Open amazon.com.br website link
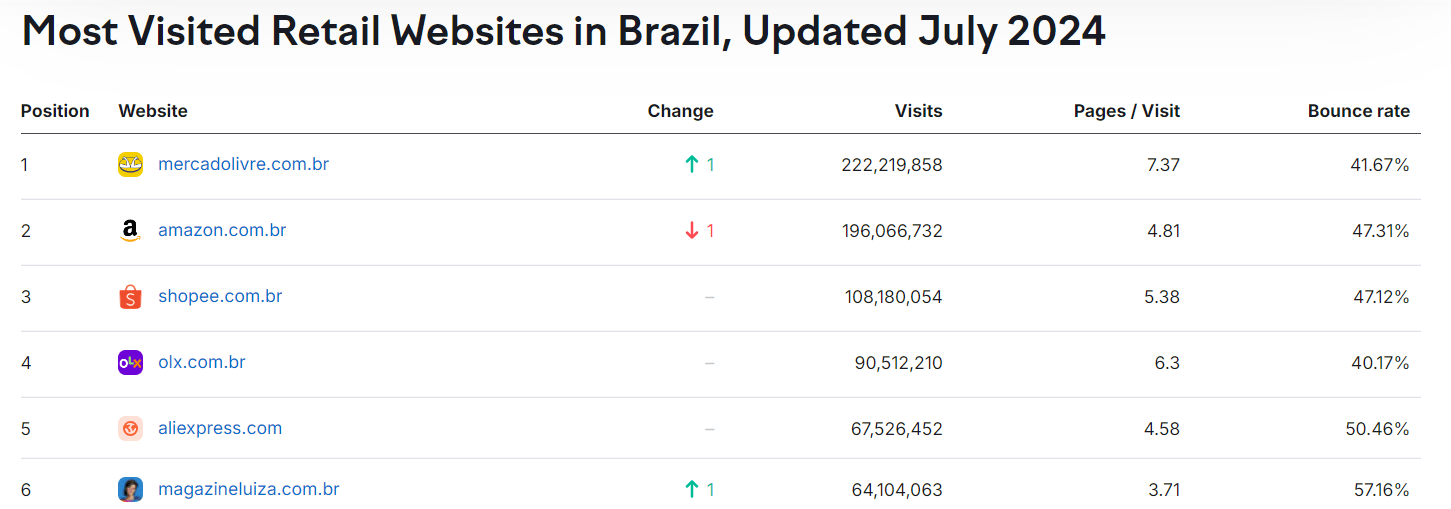Image resolution: width=1451 pixels, height=509 pixels. 222,230
